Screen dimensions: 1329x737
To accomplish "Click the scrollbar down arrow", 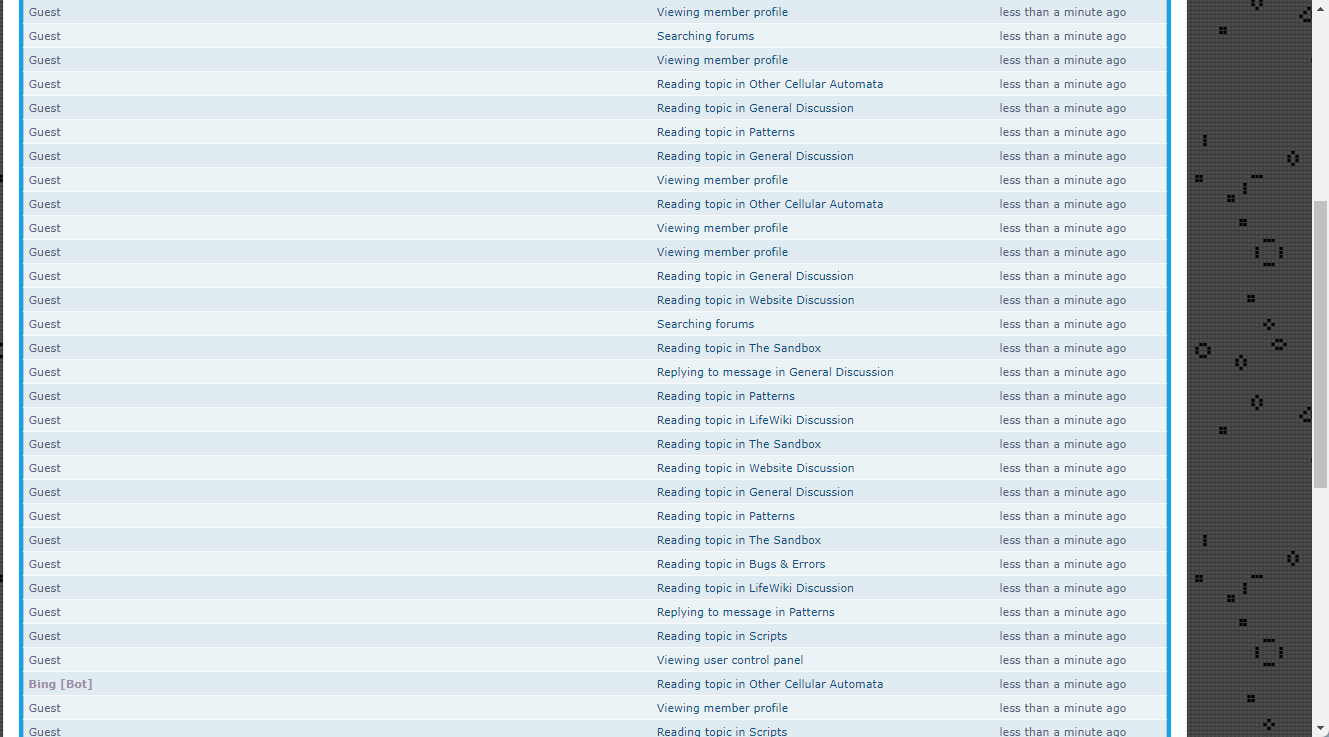I will coord(1320,728).
